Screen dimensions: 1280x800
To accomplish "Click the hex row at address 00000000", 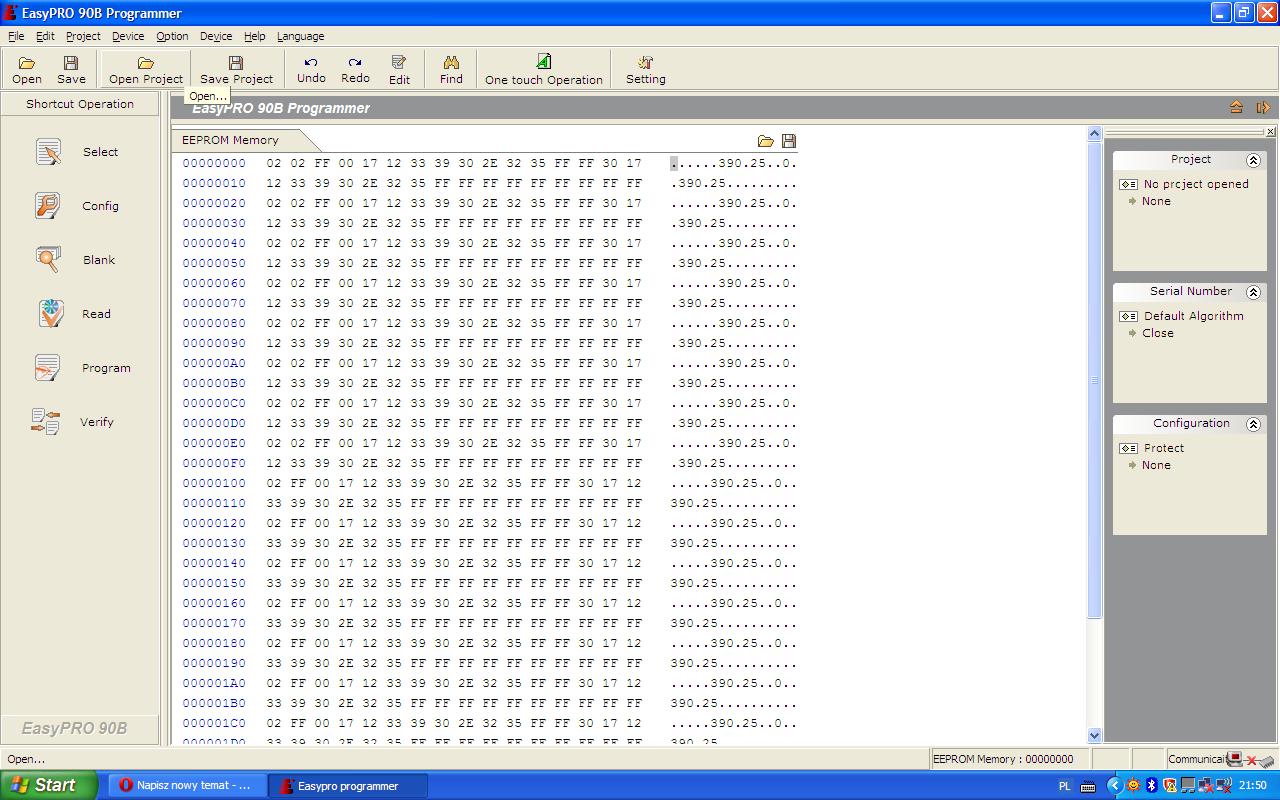I will click(x=490, y=163).
